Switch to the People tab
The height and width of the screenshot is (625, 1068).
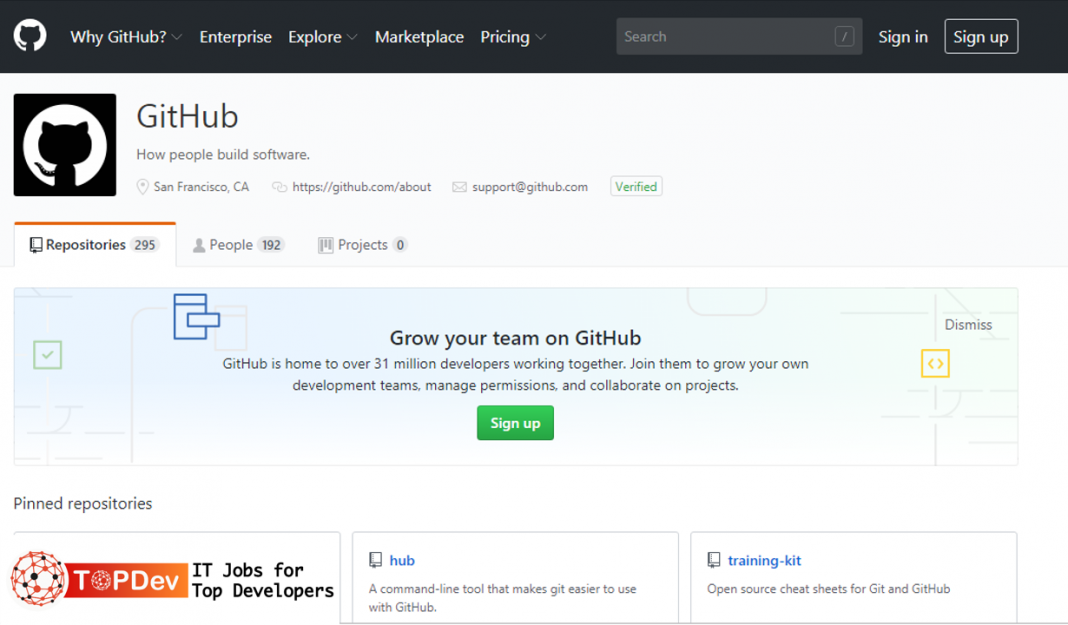(x=238, y=245)
